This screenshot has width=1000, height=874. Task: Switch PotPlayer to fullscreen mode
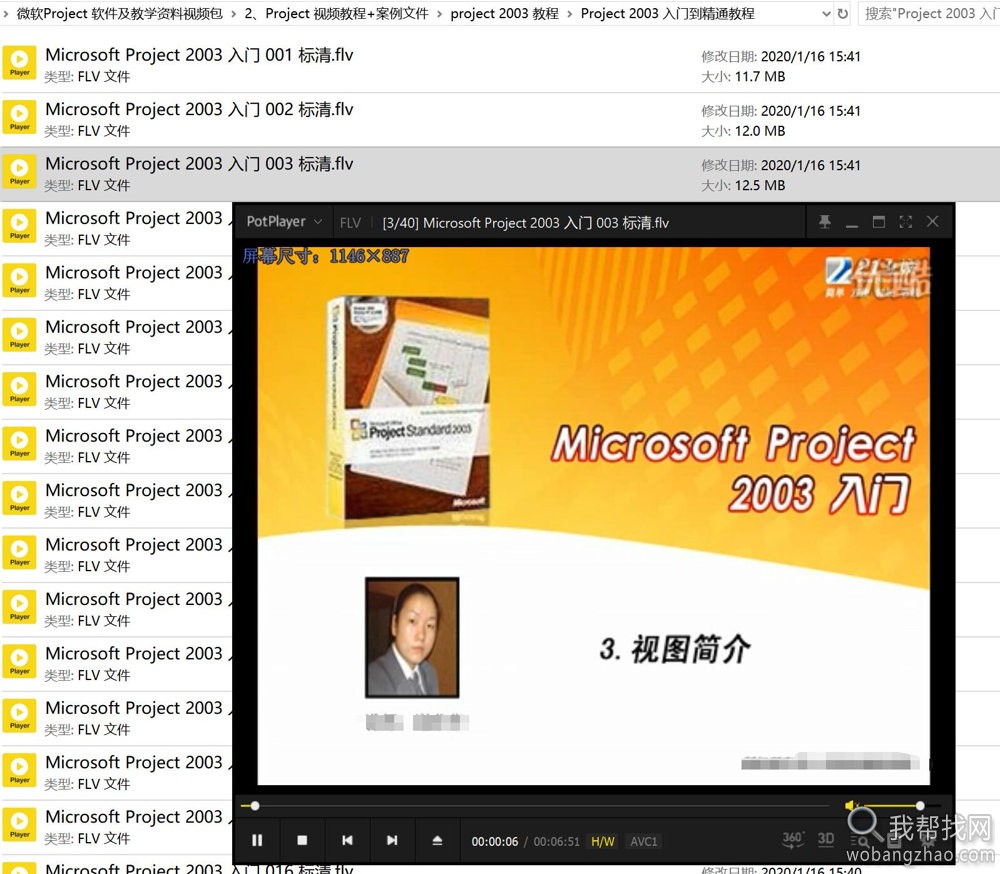[906, 222]
